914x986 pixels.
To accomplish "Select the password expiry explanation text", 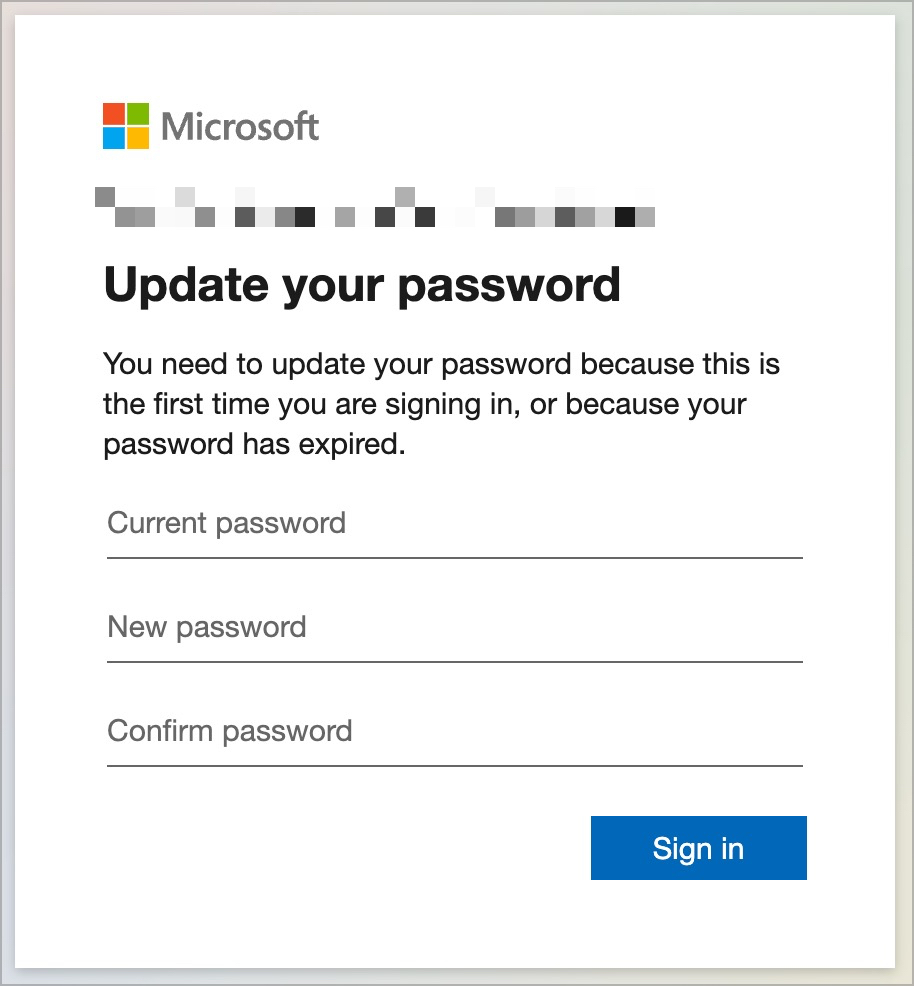I will click(x=440, y=404).
